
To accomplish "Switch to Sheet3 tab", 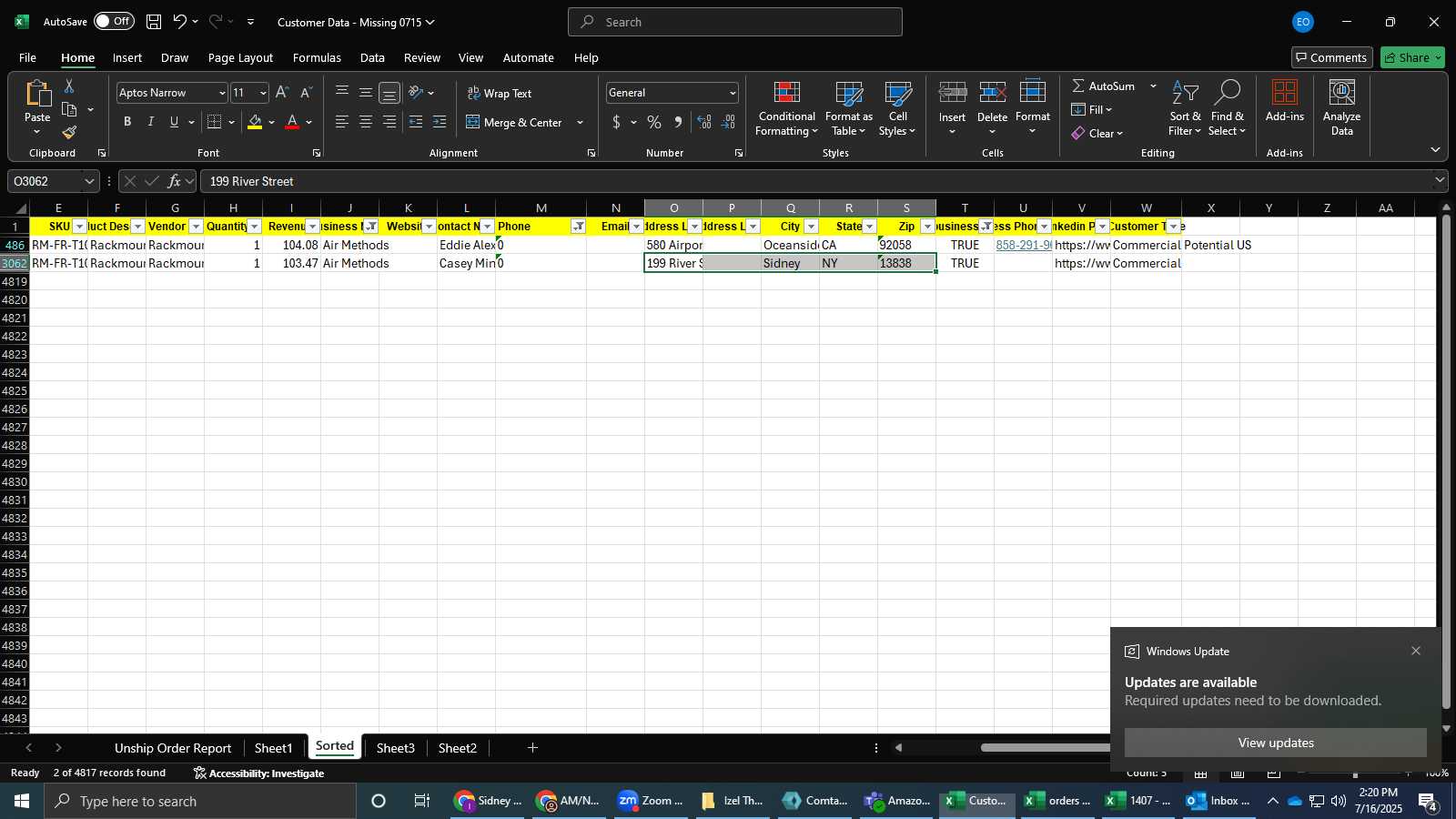I will coord(395,748).
